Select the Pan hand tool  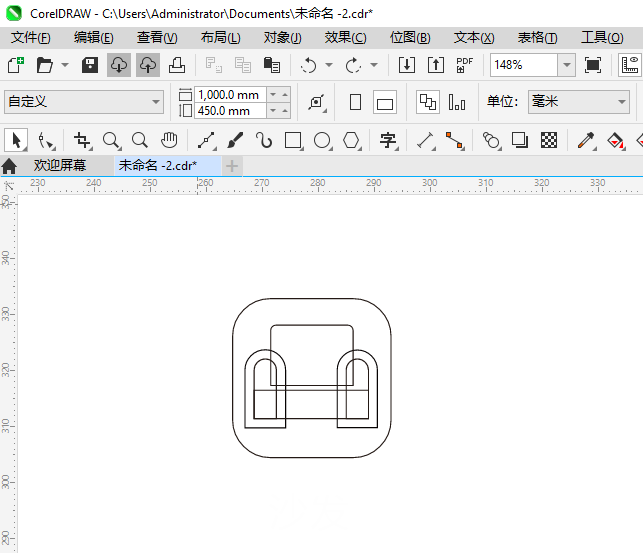(x=169, y=141)
